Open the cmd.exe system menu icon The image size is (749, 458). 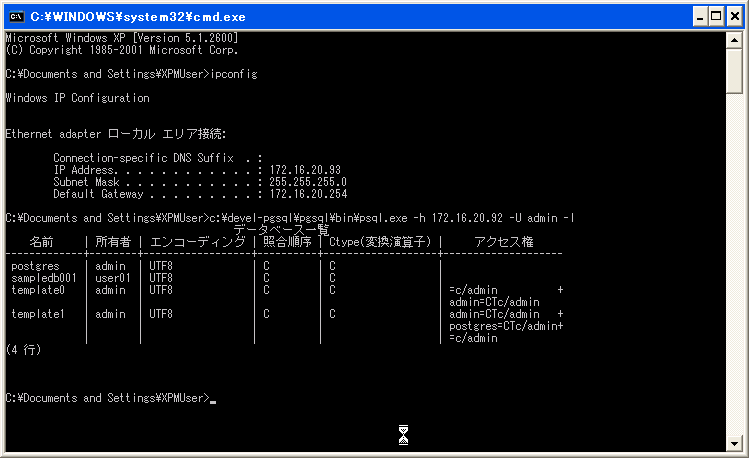17,17
